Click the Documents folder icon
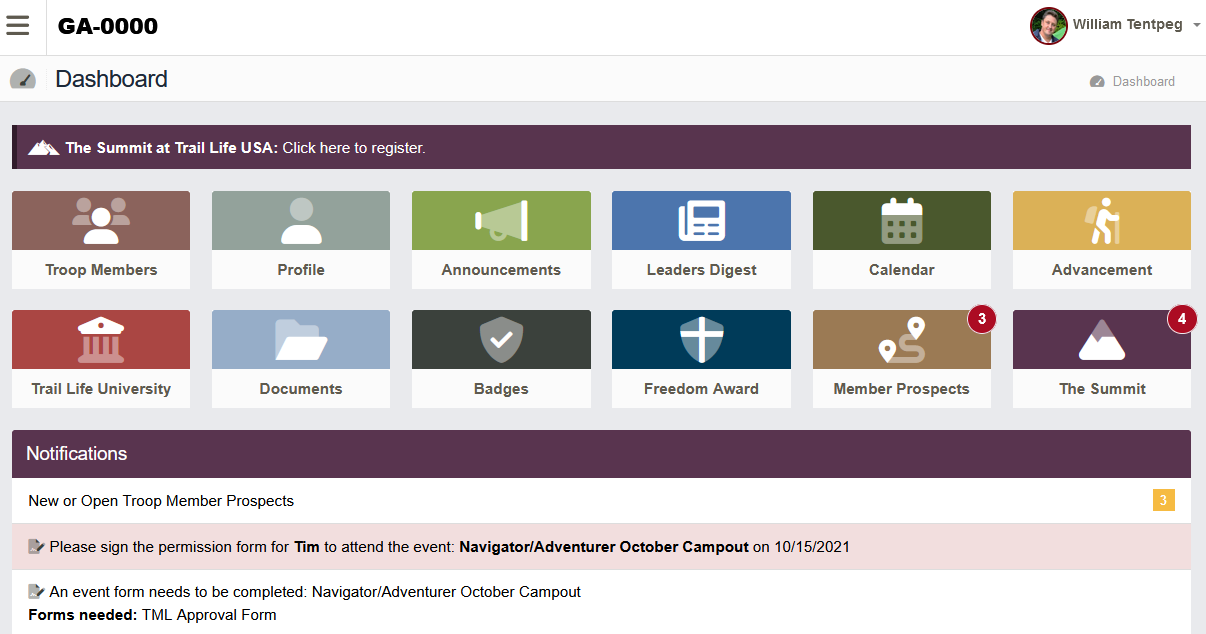1206x634 pixels. click(301, 339)
